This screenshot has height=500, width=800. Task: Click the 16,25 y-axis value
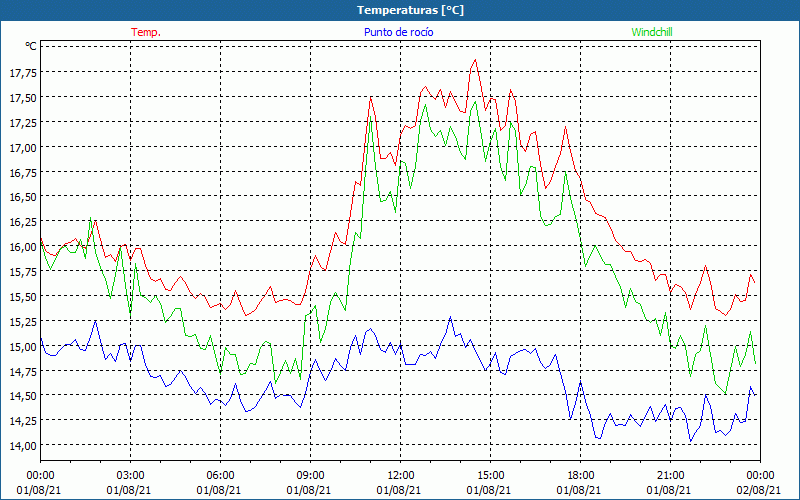click(x=23, y=222)
